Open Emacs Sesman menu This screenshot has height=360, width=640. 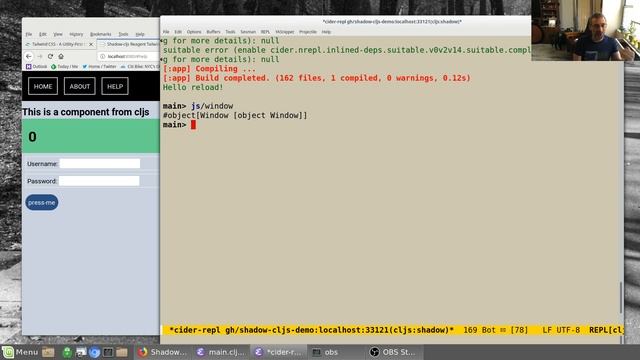point(248,32)
